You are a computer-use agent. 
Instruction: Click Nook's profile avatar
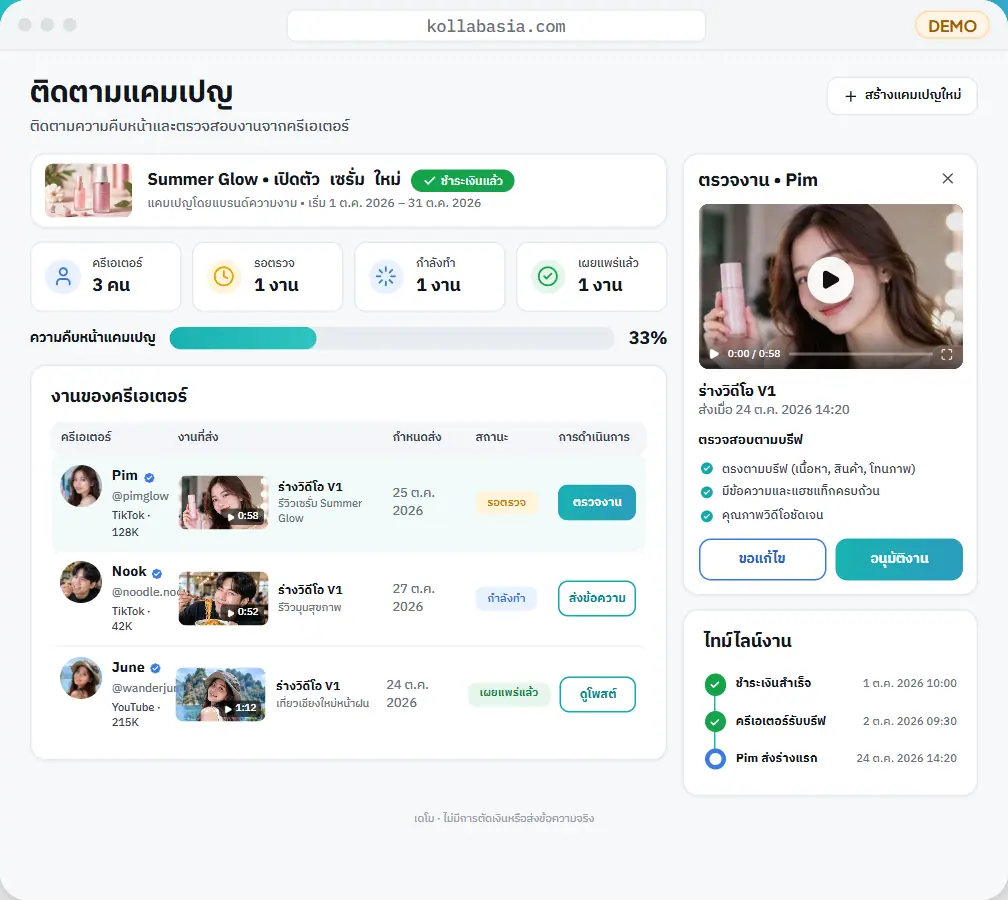click(81, 582)
